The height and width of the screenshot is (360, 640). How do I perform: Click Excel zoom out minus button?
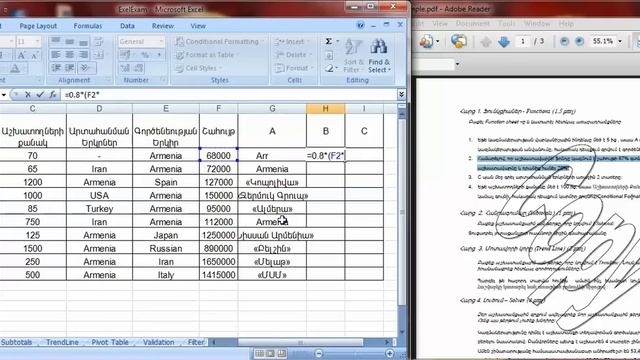pyautogui.click(x=319, y=353)
